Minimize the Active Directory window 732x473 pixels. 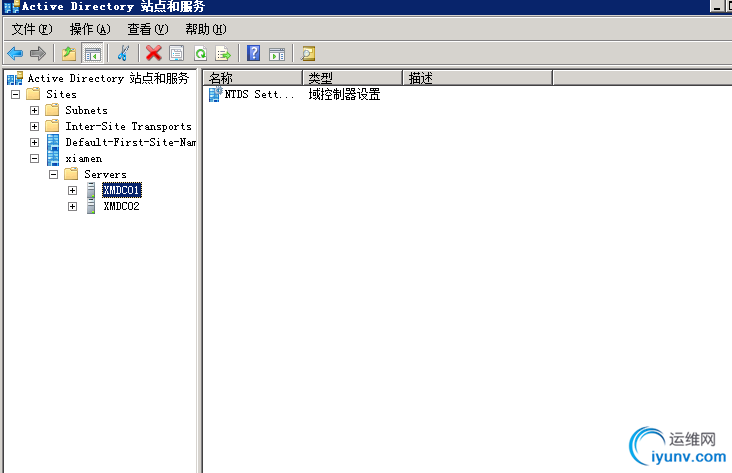tap(717, 6)
